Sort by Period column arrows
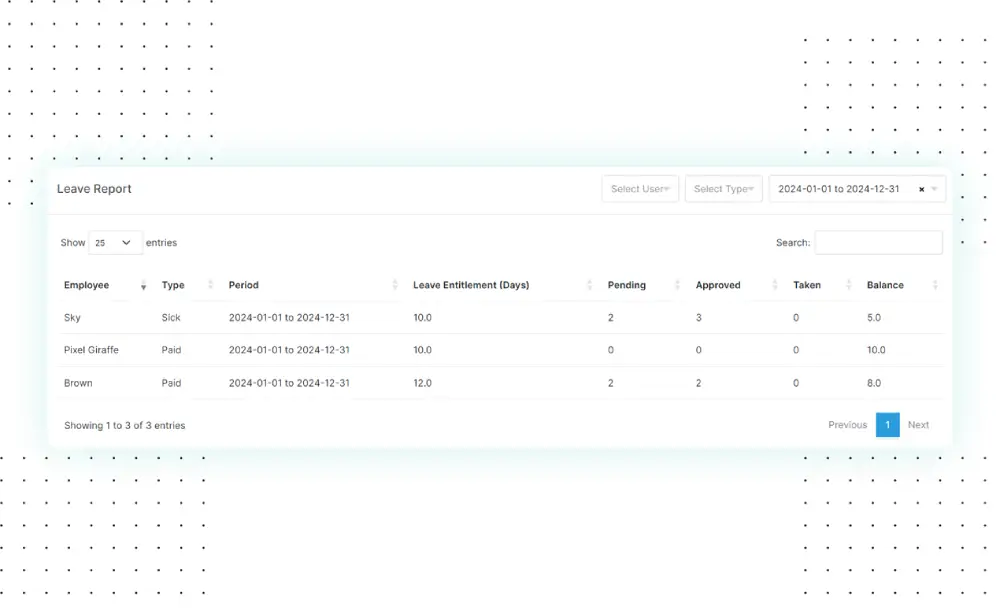This screenshot has height=614, width=1000. coord(395,285)
